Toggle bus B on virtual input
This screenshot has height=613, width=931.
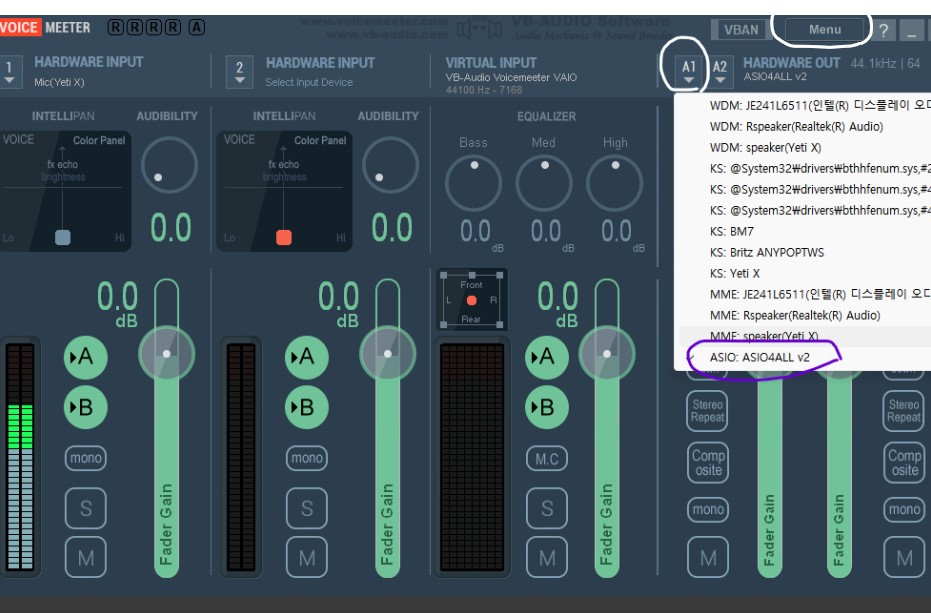point(547,407)
